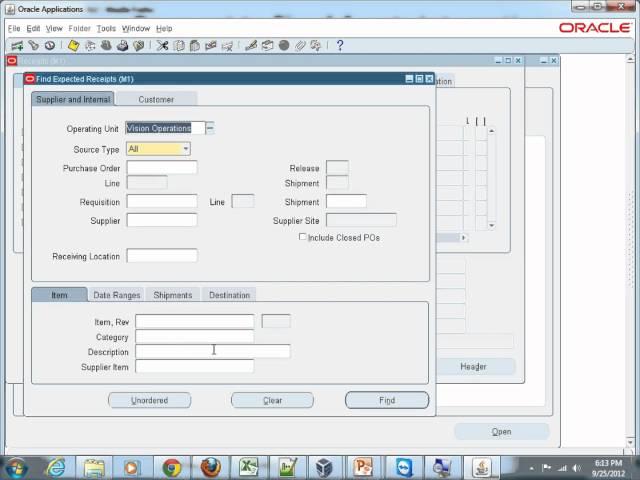Image resolution: width=640 pixels, height=480 pixels.
Task: Open Internet Explorer from the taskbar
Action: 56,467
